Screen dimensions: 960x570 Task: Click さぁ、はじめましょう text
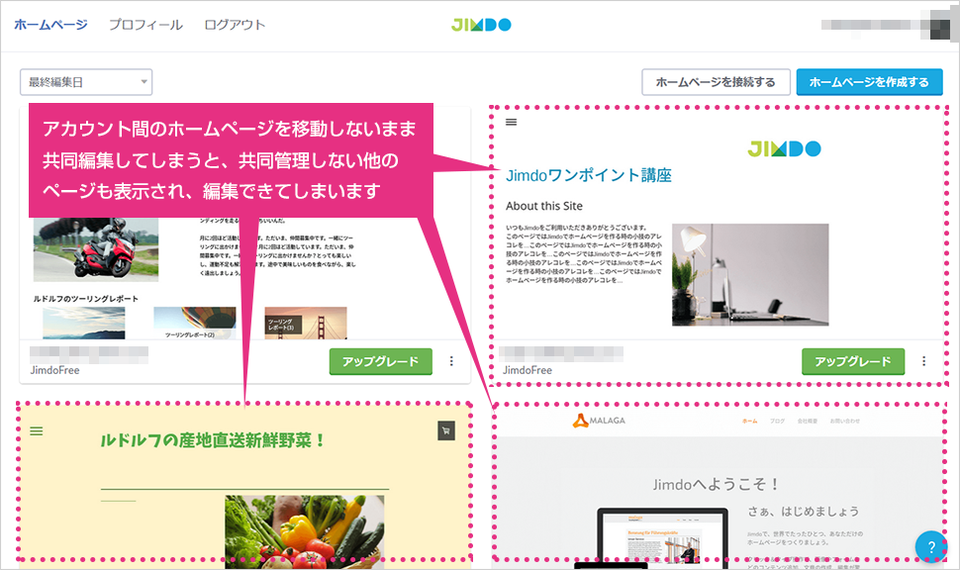coord(803,511)
